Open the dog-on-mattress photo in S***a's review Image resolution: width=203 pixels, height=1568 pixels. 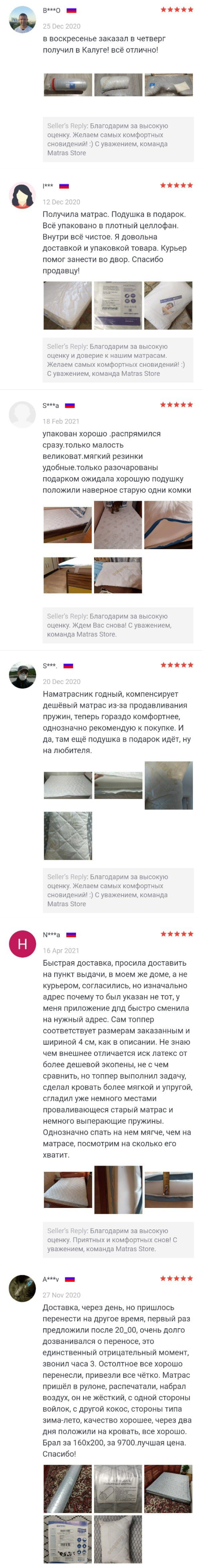(118, 525)
